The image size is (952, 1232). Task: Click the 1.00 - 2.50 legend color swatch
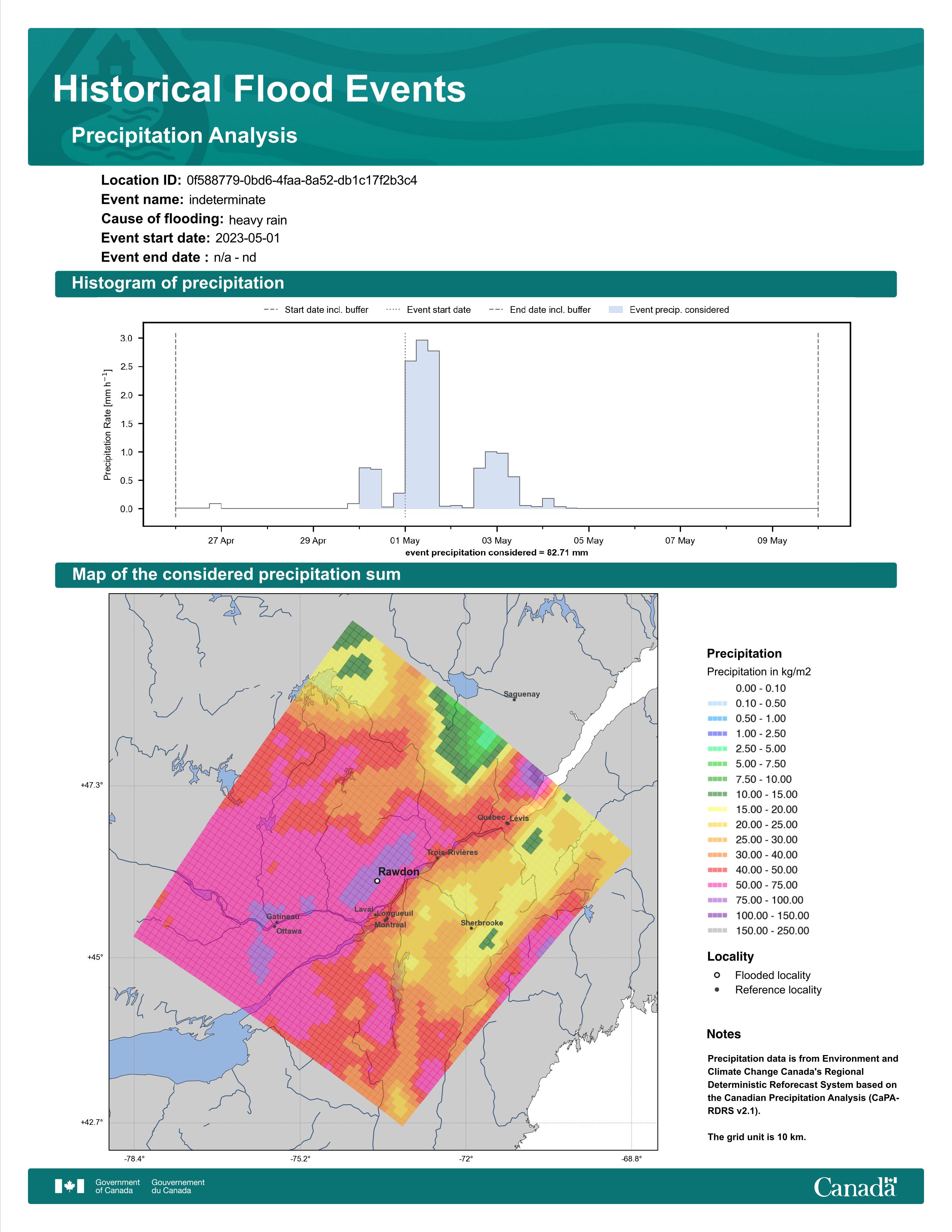click(717, 734)
